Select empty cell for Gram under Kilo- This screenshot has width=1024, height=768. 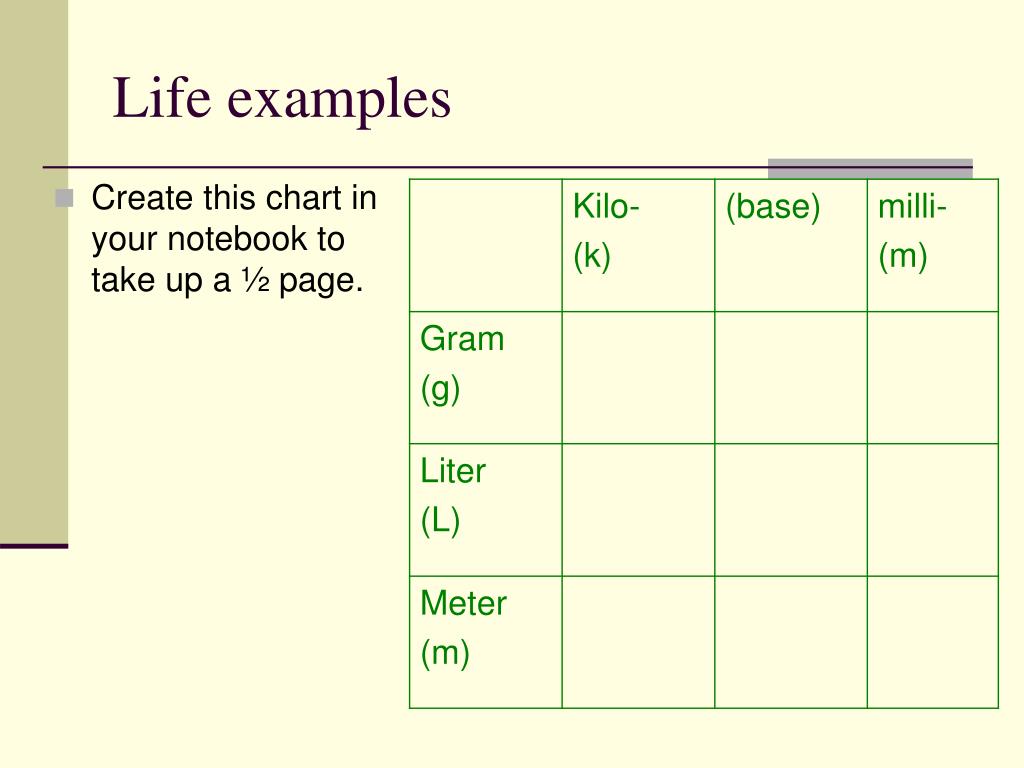point(638,377)
